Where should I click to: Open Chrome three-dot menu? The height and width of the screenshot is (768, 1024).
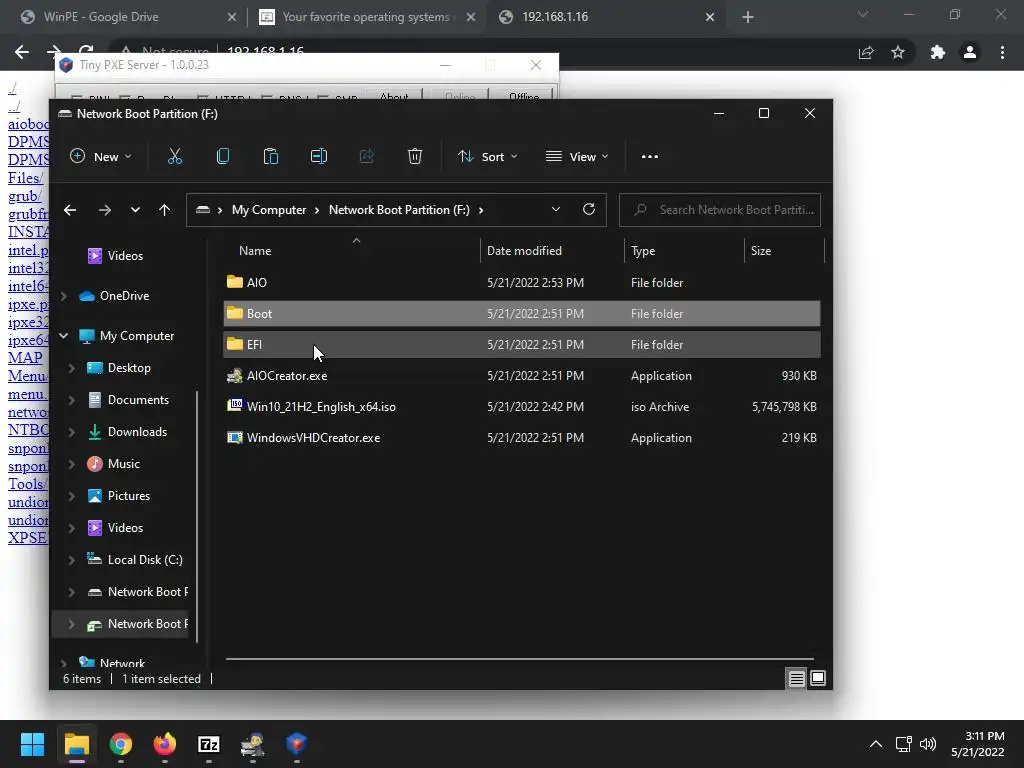pyautogui.click(x=1002, y=52)
